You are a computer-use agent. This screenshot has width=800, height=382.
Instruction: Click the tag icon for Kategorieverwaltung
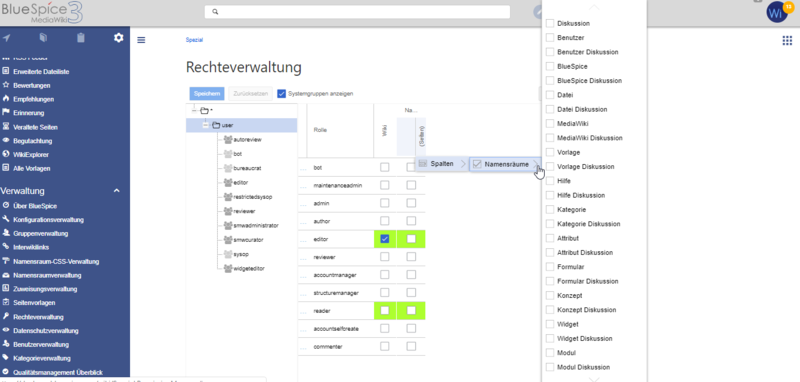[6, 358]
